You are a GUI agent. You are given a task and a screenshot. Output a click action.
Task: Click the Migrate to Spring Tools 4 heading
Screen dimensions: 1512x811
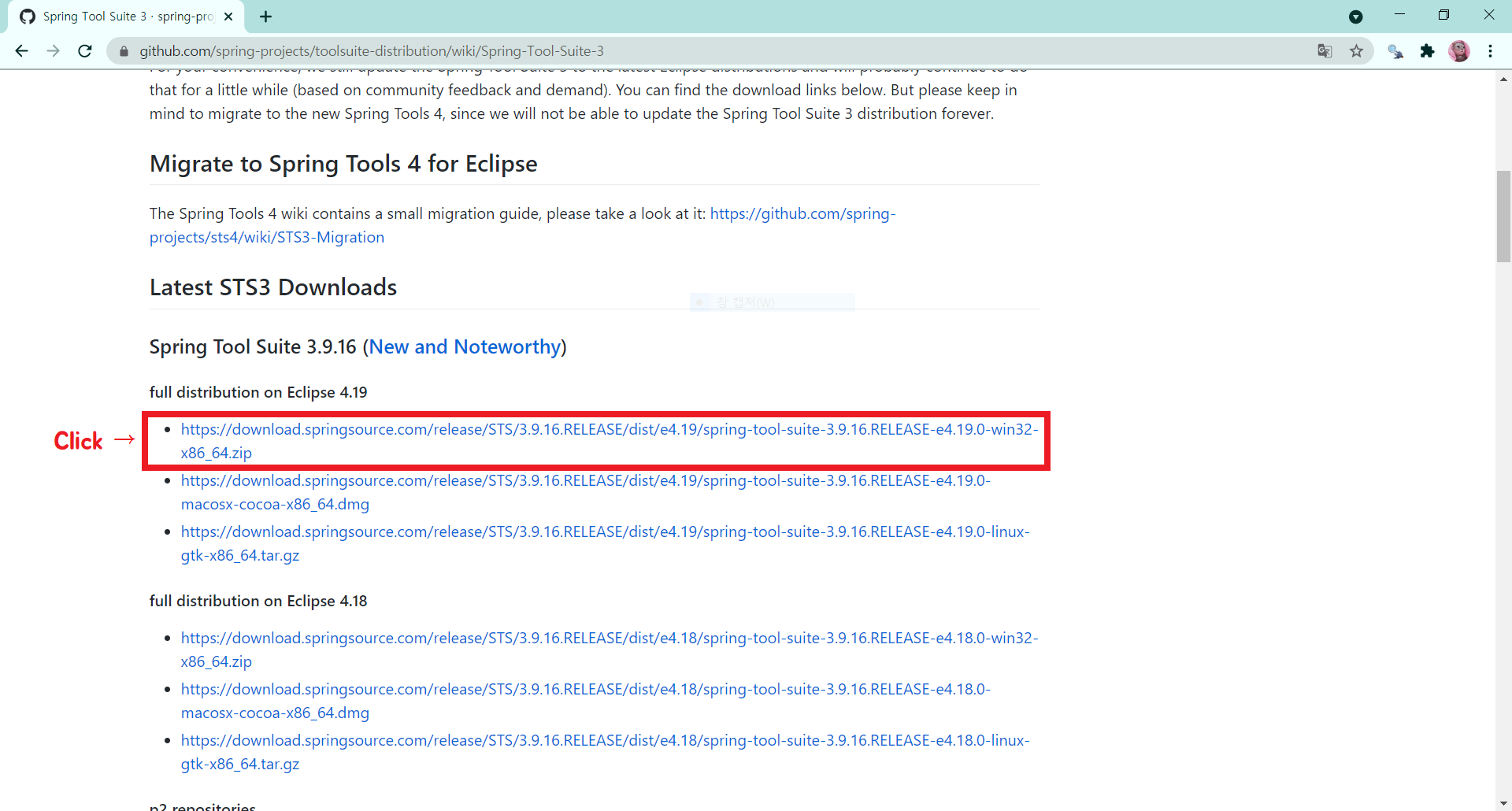[x=343, y=164]
